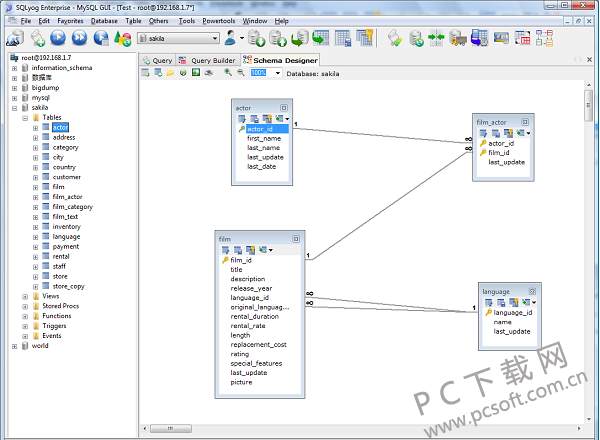Viewport: 600px width, 440px height.
Task: Open the Database menu
Action: click(104, 21)
